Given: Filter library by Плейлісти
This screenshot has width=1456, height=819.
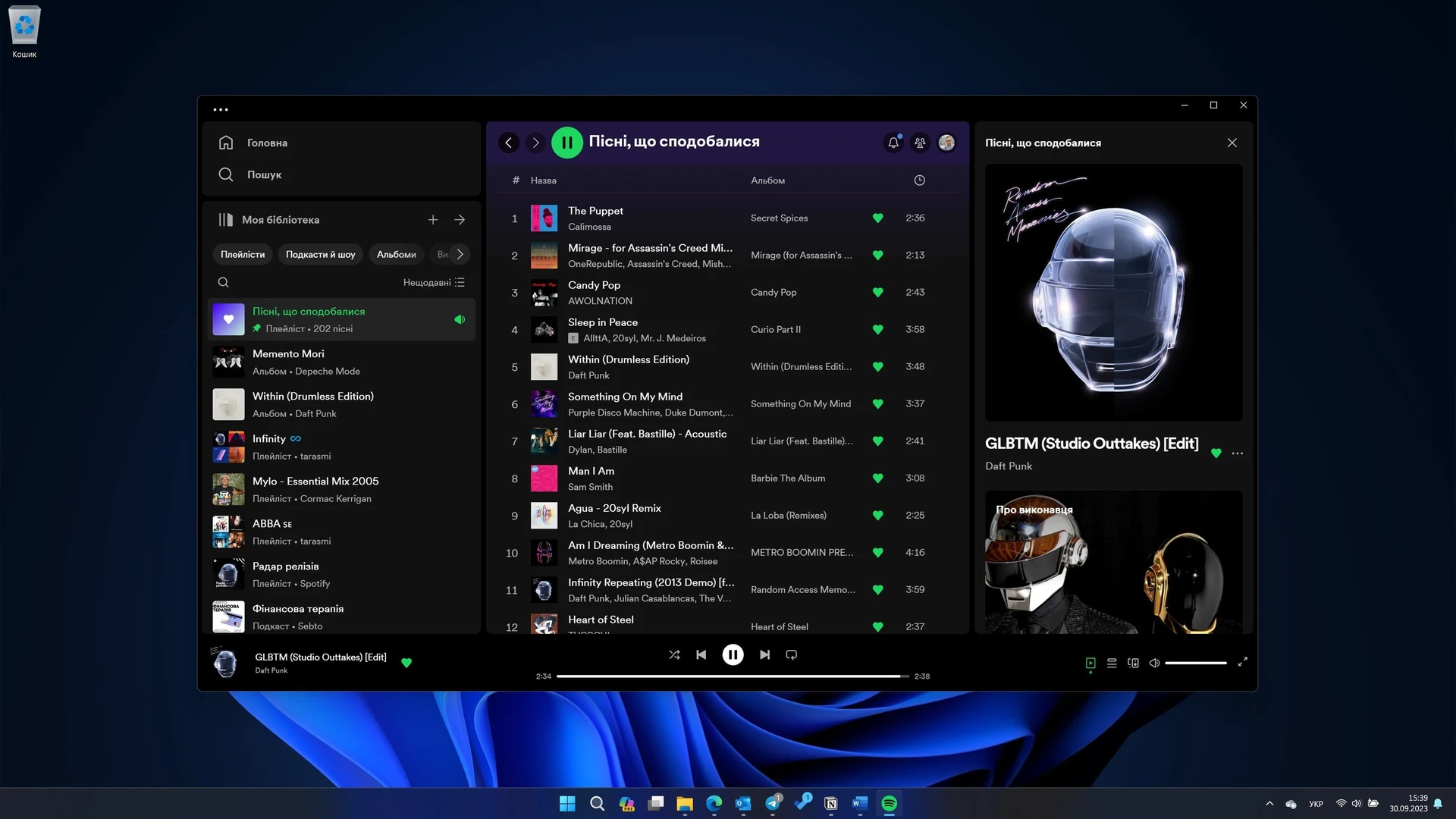Looking at the screenshot, I should point(243,254).
